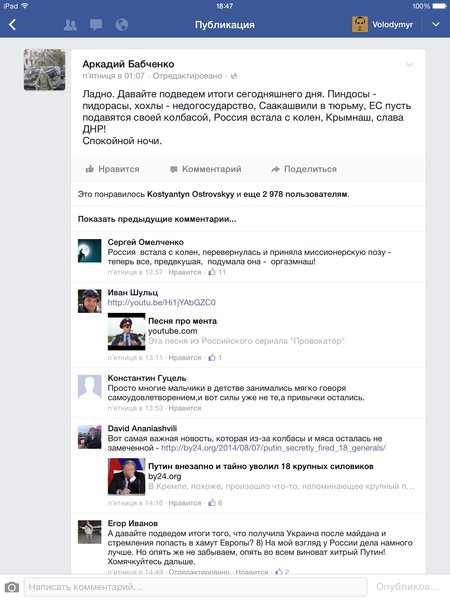The image size is (450, 600).
Task: Tap the back arrow in header
Action: [x=12, y=25]
